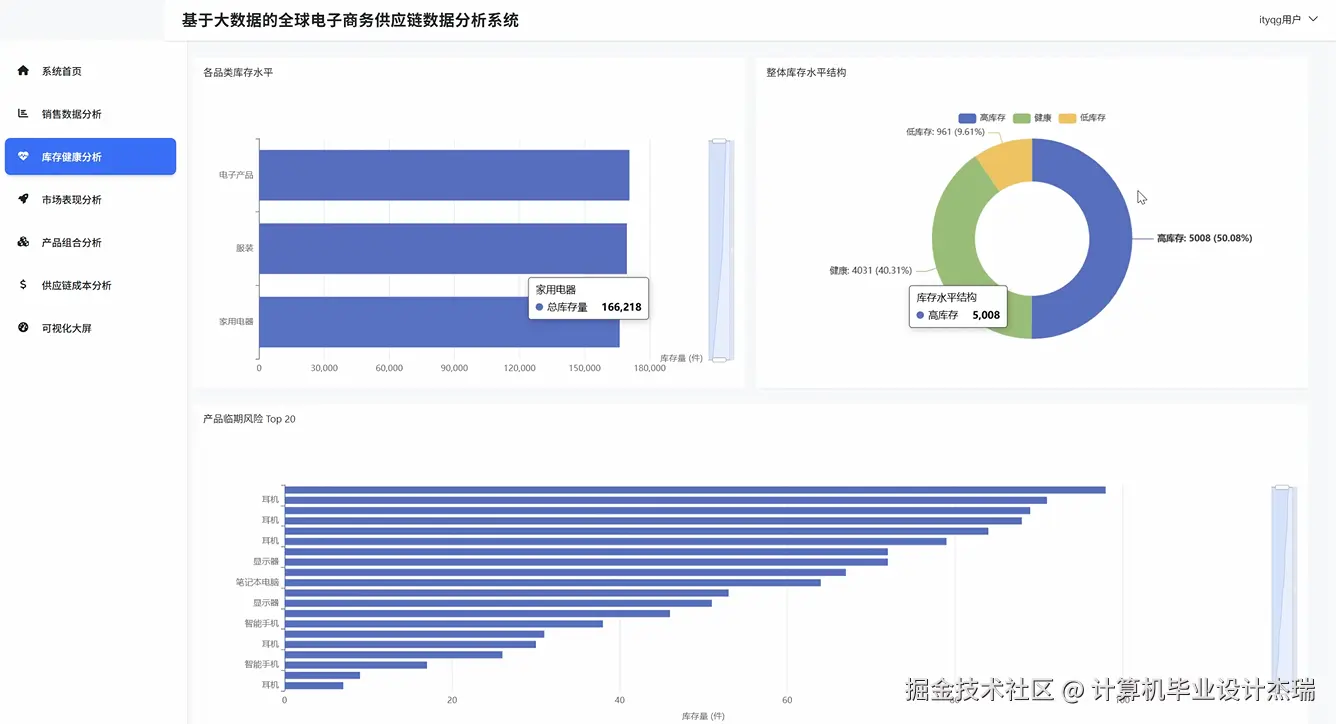The width and height of the screenshot is (1336, 724).
Task: Go to 供应链成本分析 in the sidebar
Action: [x=90, y=286]
